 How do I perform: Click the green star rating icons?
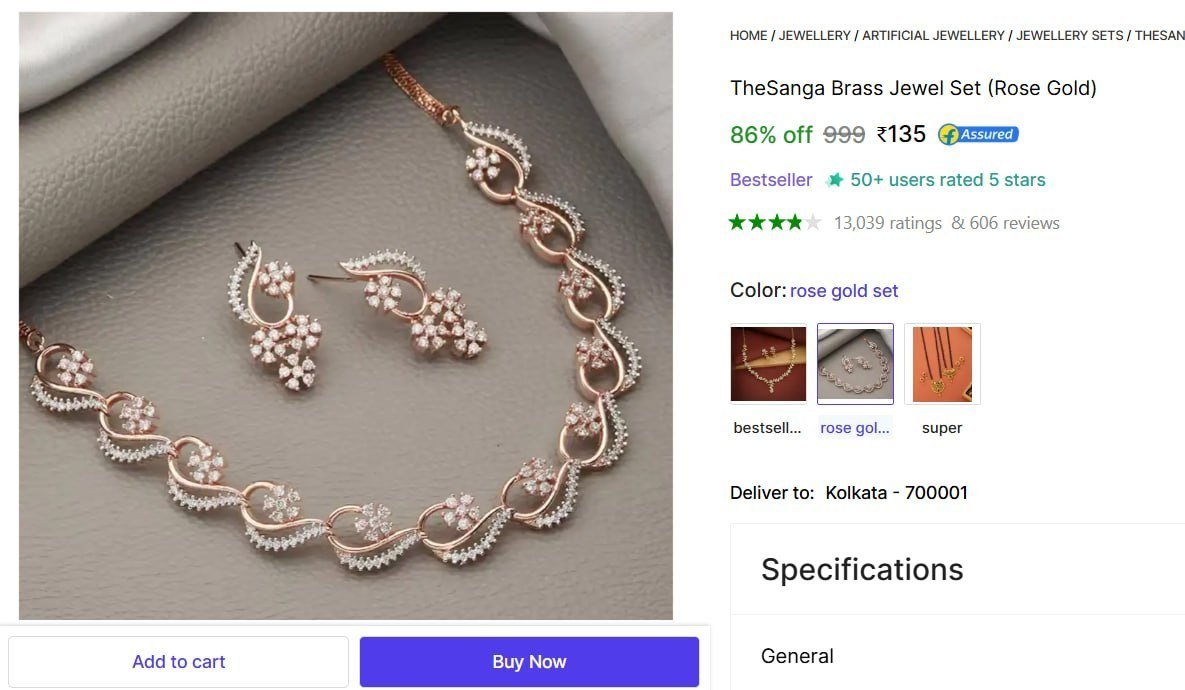coord(775,222)
